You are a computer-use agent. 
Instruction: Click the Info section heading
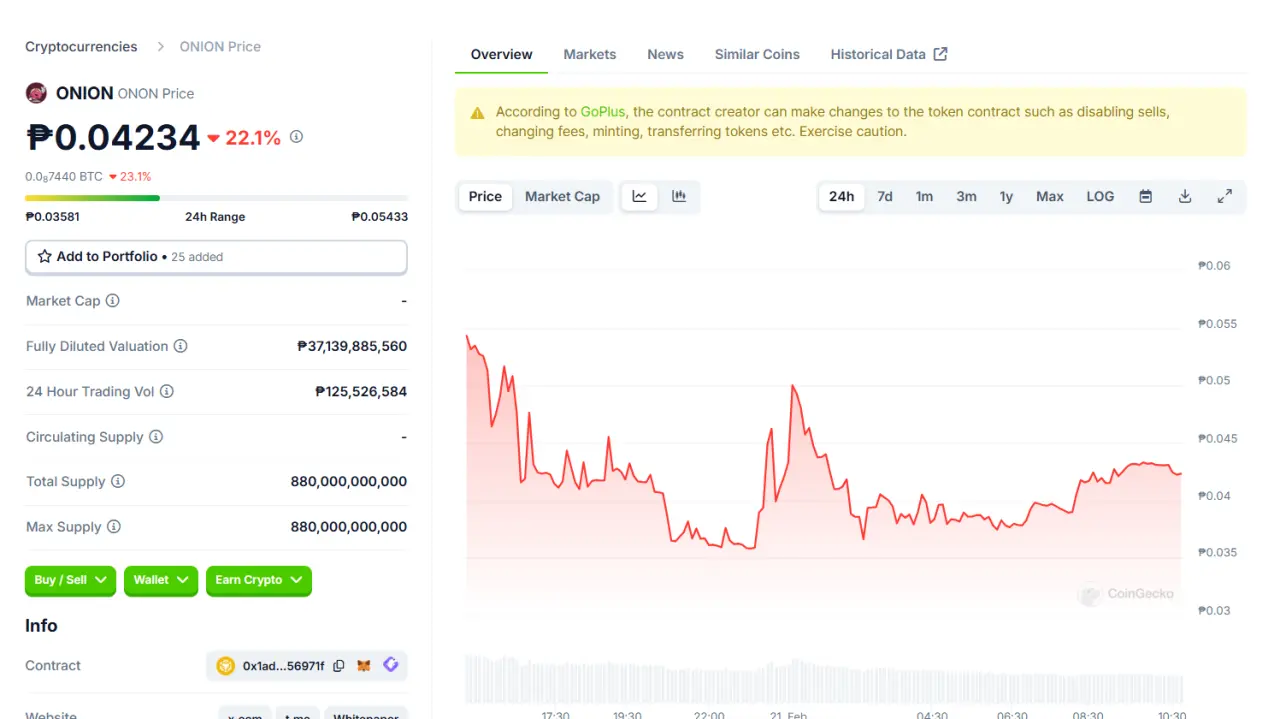(41, 625)
